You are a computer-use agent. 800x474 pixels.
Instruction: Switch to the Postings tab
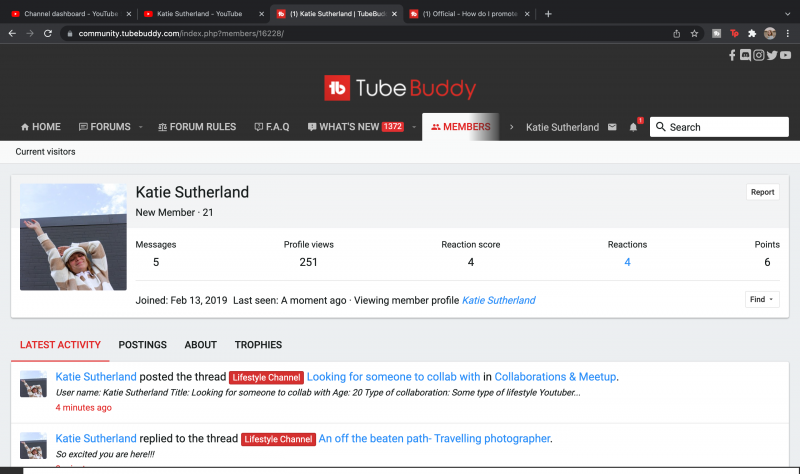[142, 345]
